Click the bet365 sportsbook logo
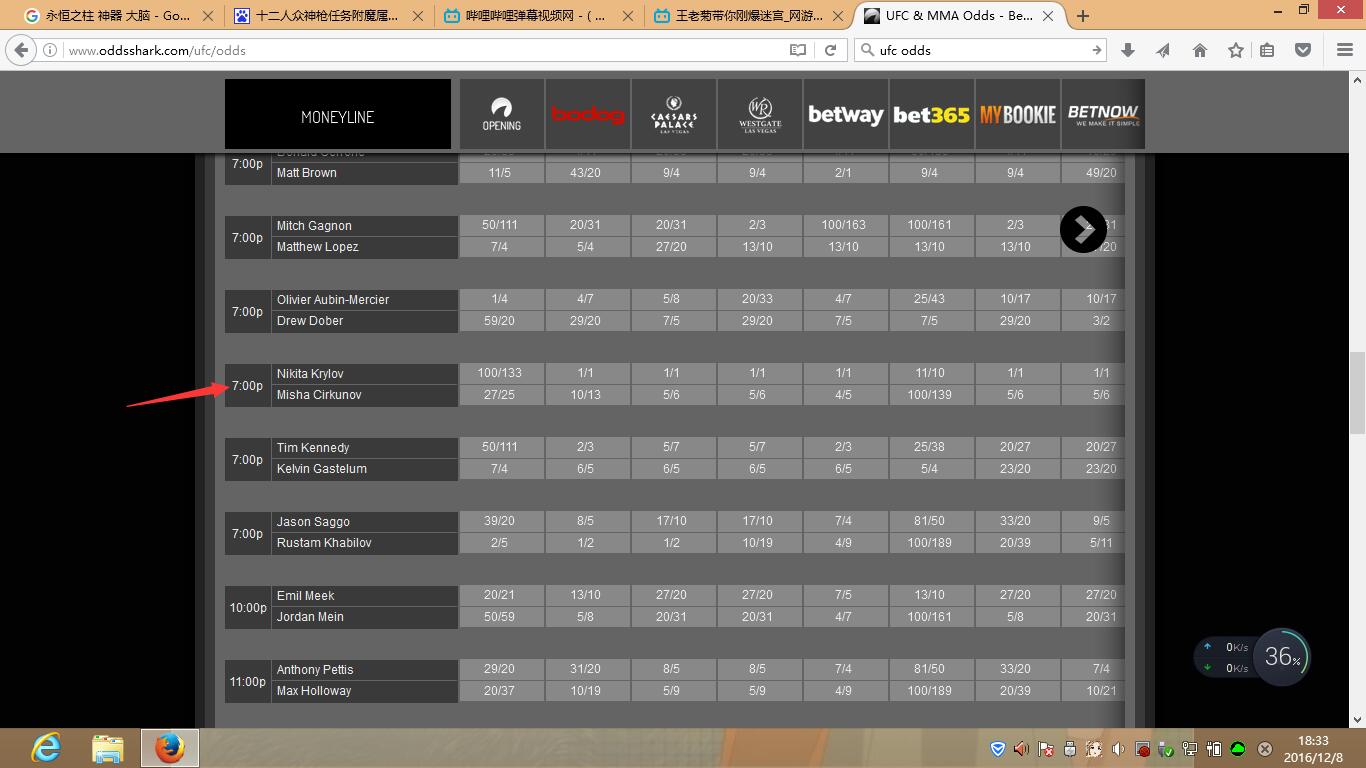Image resolution: width=1366 pixels, height=768 pixels. click(x=931, y=115)
